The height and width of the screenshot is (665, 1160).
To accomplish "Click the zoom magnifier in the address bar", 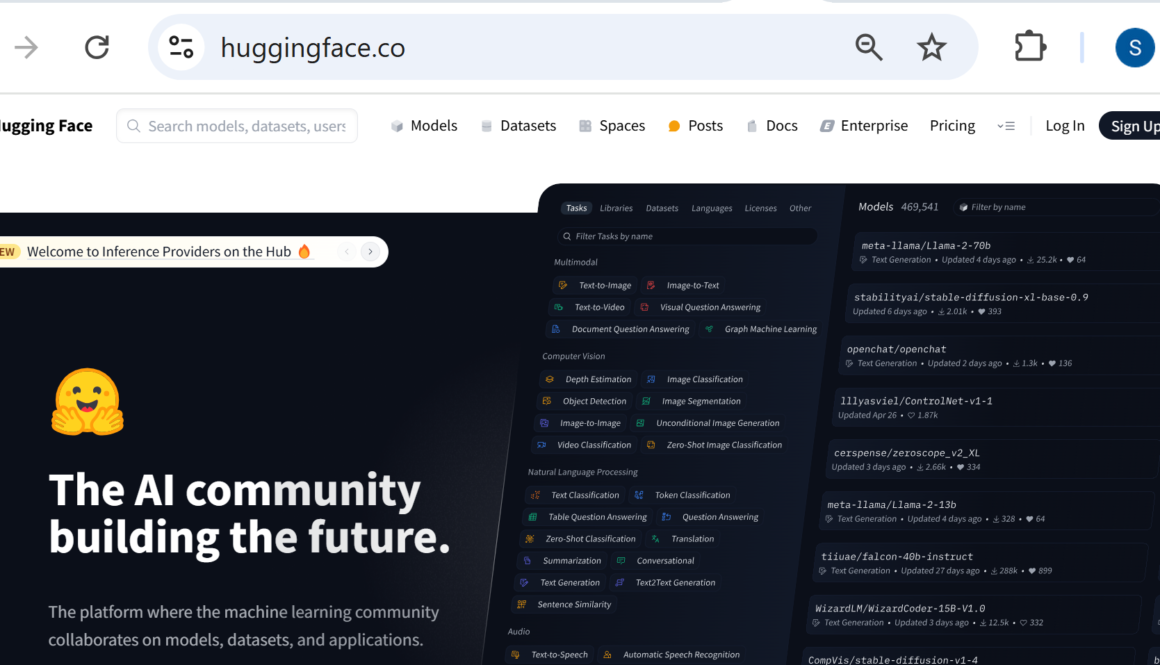I will pyautogui.click(x=868, y=46).
